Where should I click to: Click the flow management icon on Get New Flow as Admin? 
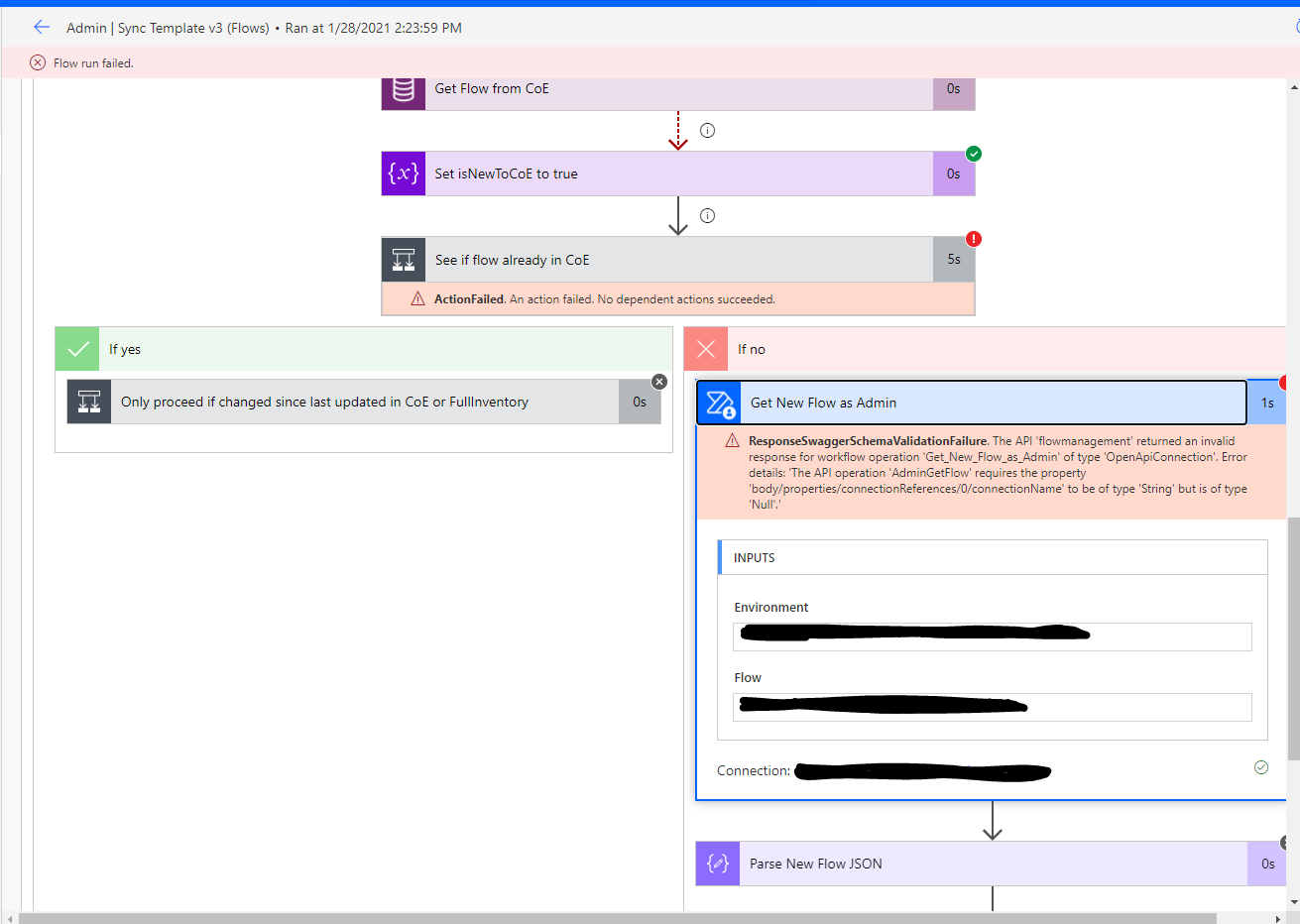(x=718, y=402)
